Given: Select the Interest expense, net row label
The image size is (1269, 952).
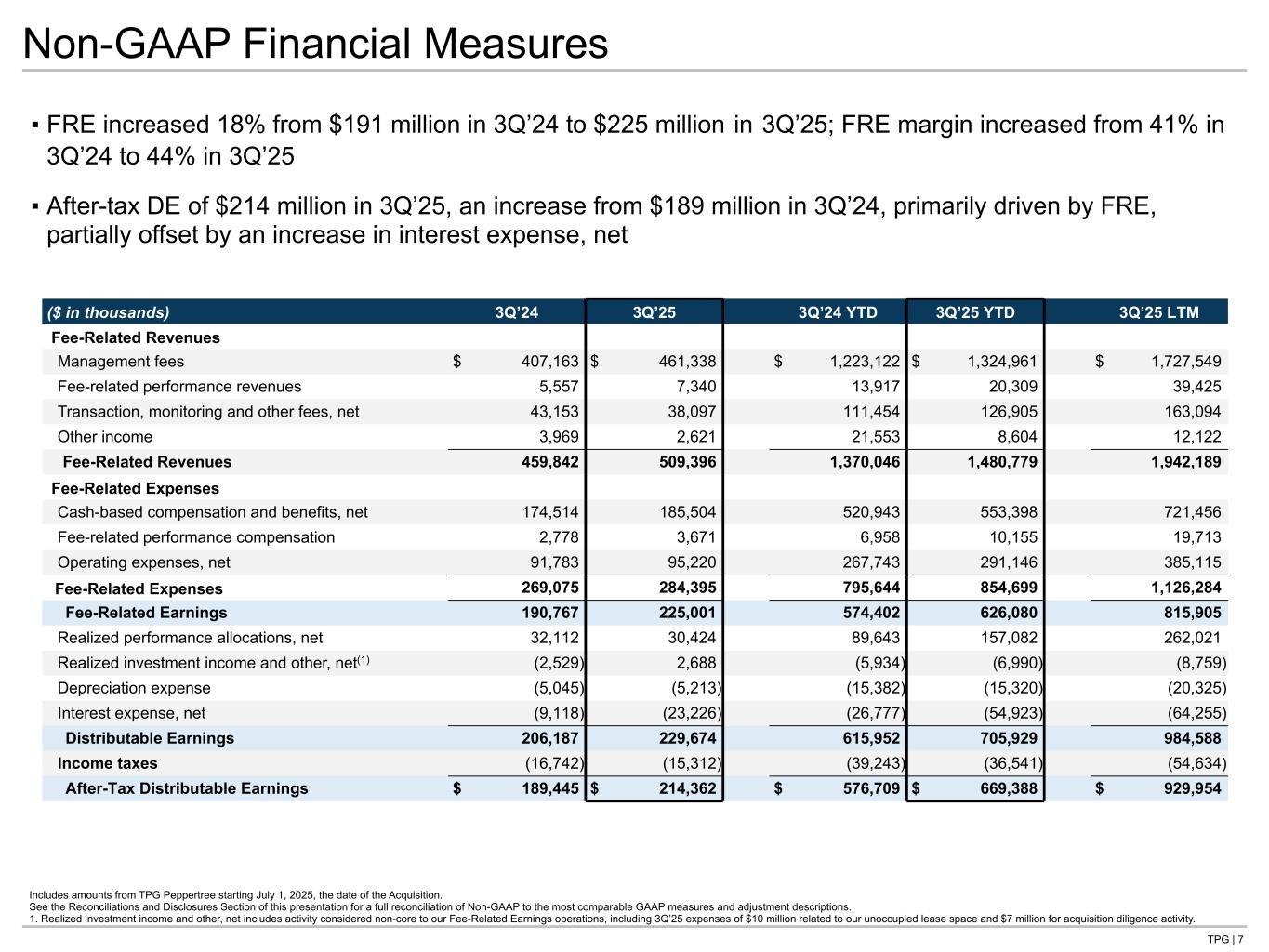Looking at the screenshot, I should point(131,713).
